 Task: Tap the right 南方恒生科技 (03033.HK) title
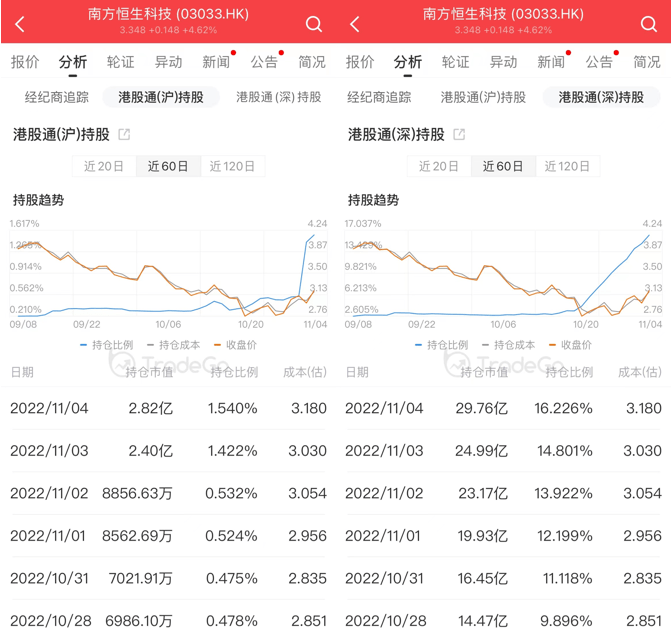(503, 14)
